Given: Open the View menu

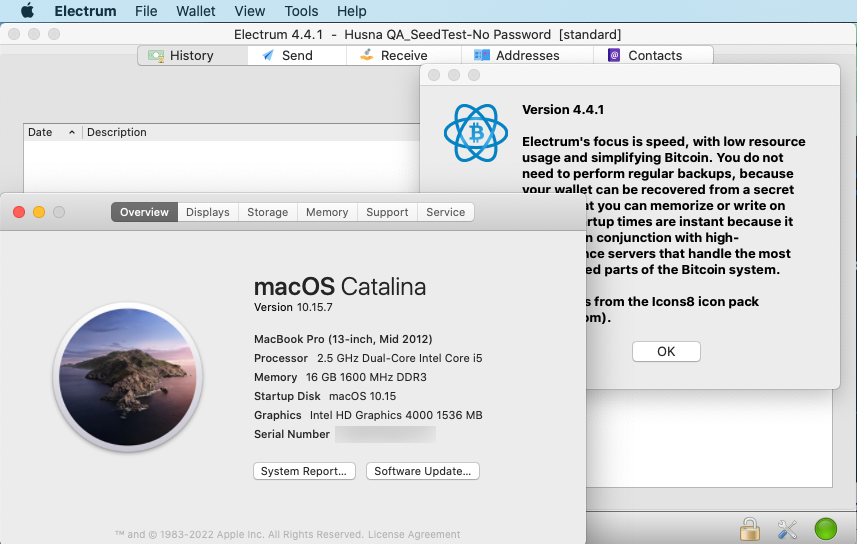Looking at the screenshot, I should [250, 11].
